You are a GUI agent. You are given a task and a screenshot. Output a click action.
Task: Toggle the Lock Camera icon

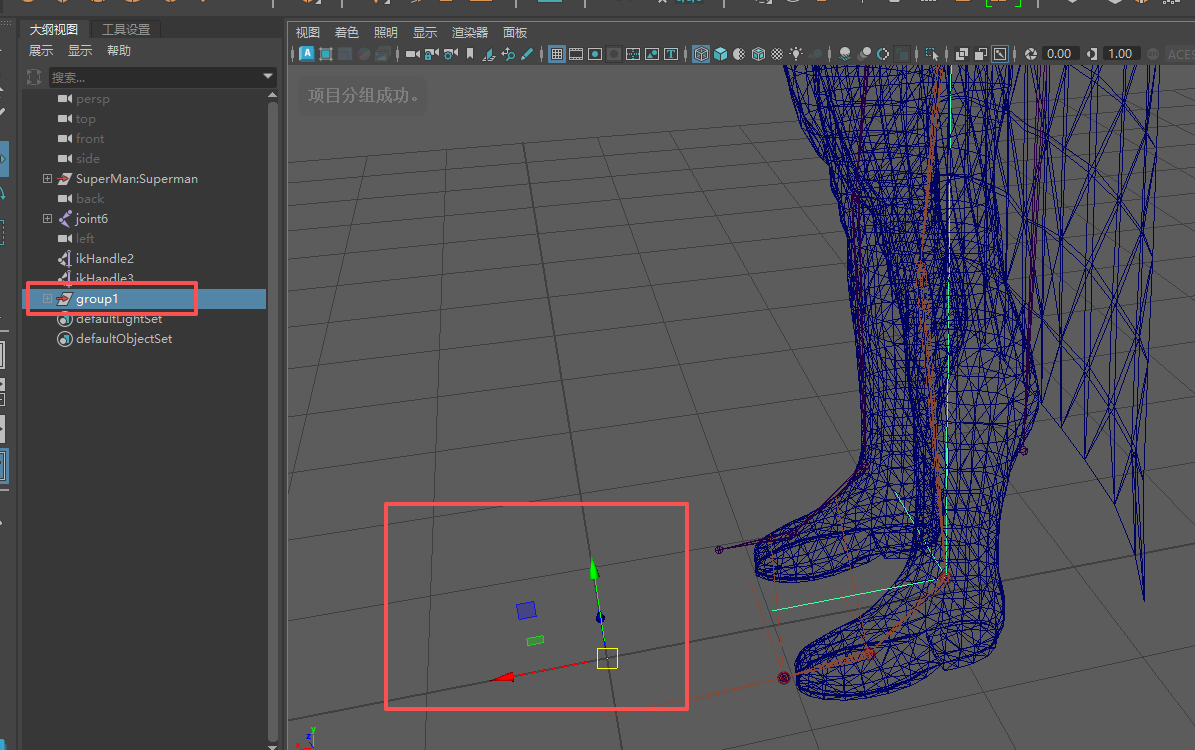tap(431, 53)
